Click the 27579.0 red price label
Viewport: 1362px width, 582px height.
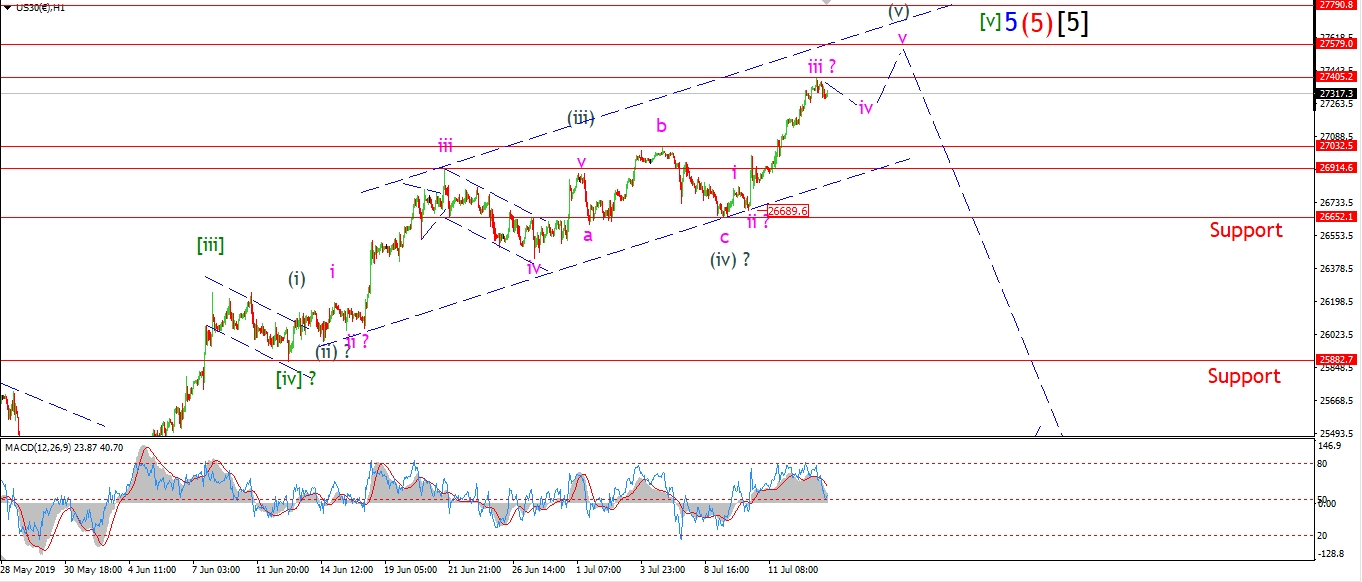click(1336, 44)
